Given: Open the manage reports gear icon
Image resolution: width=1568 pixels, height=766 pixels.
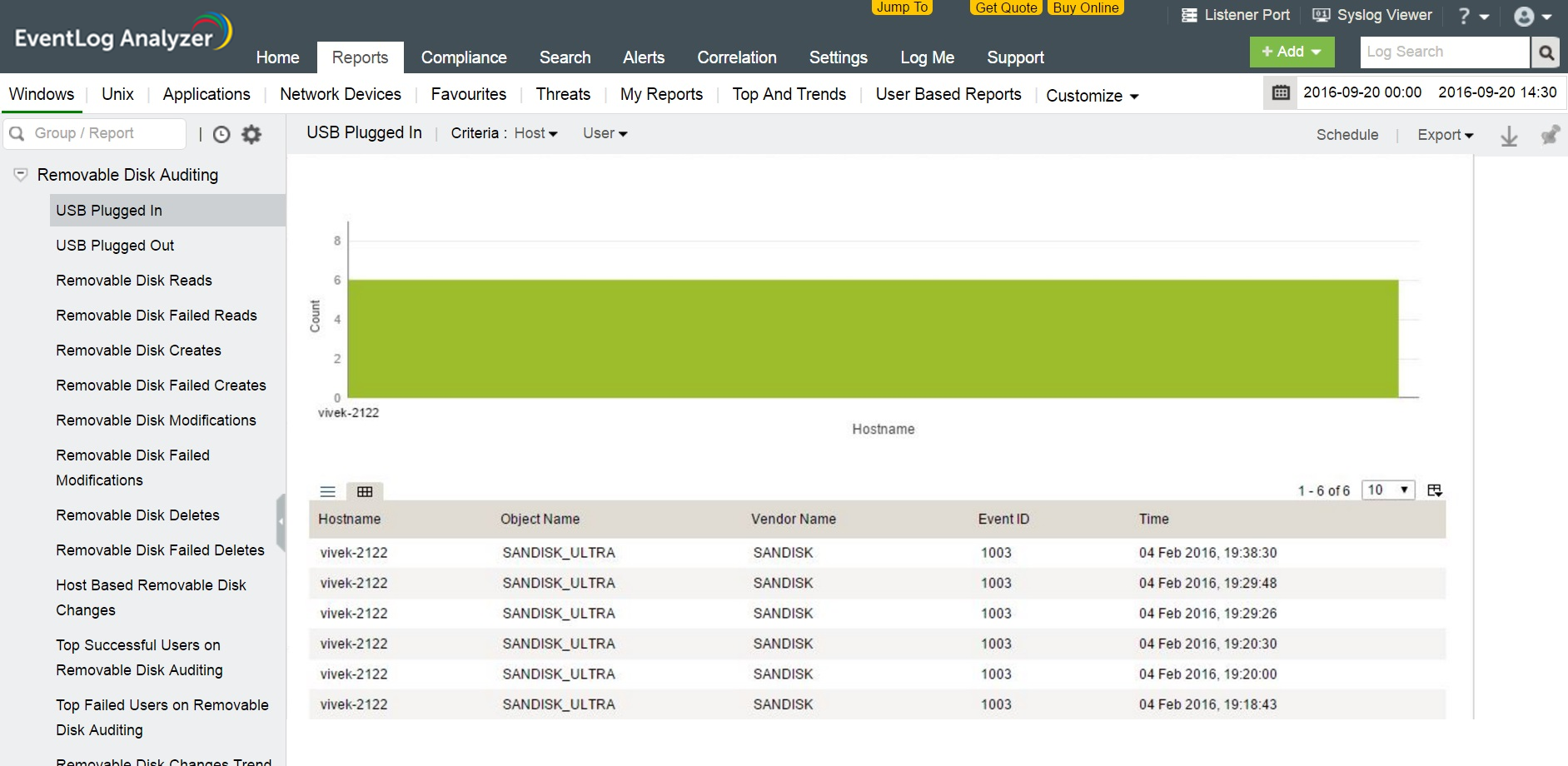Looking at the screenshot, I should point(251,134).
